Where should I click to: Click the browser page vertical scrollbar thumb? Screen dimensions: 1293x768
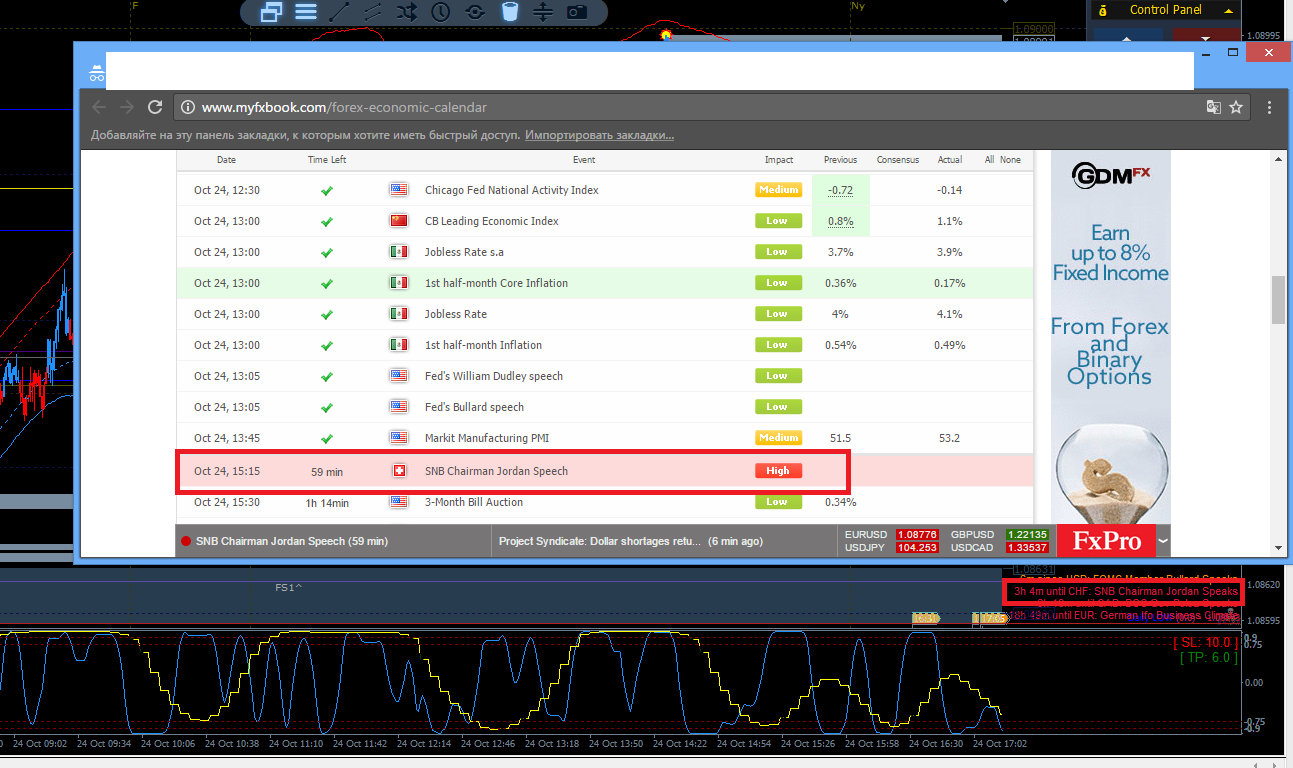point(1278,300)
